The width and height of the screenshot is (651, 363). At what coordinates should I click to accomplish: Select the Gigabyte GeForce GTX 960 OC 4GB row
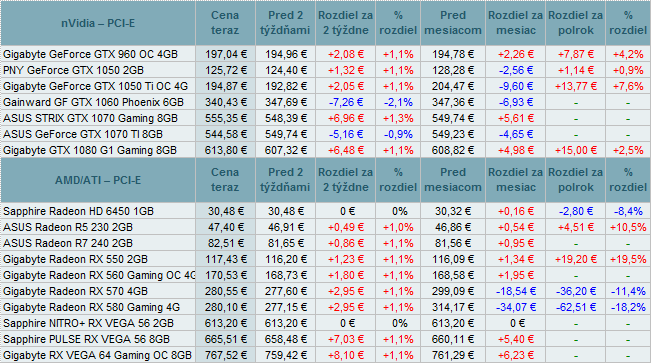326,54
